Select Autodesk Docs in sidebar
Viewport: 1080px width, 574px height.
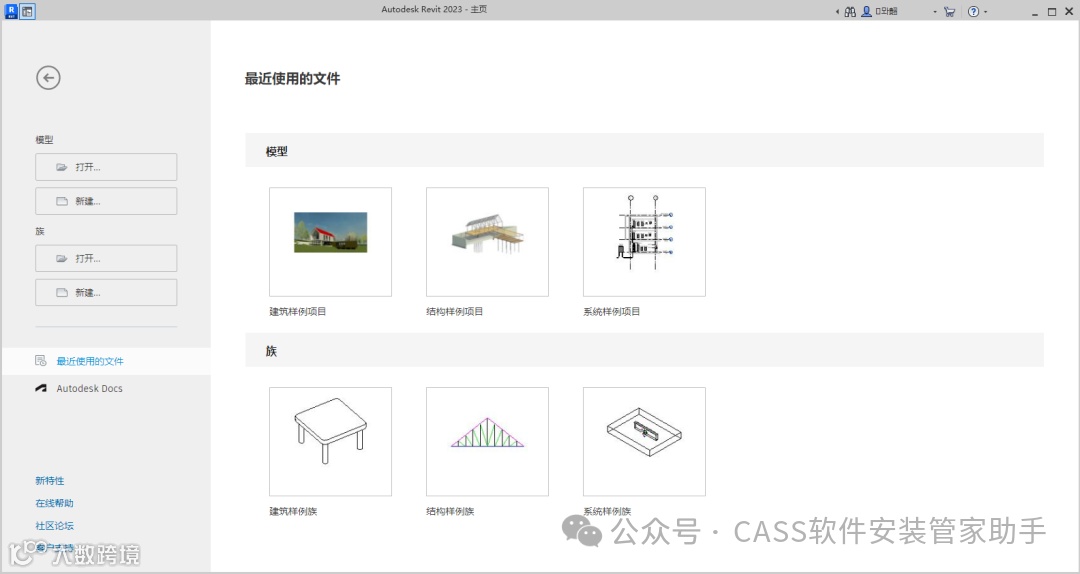click(x=106, y=389)
